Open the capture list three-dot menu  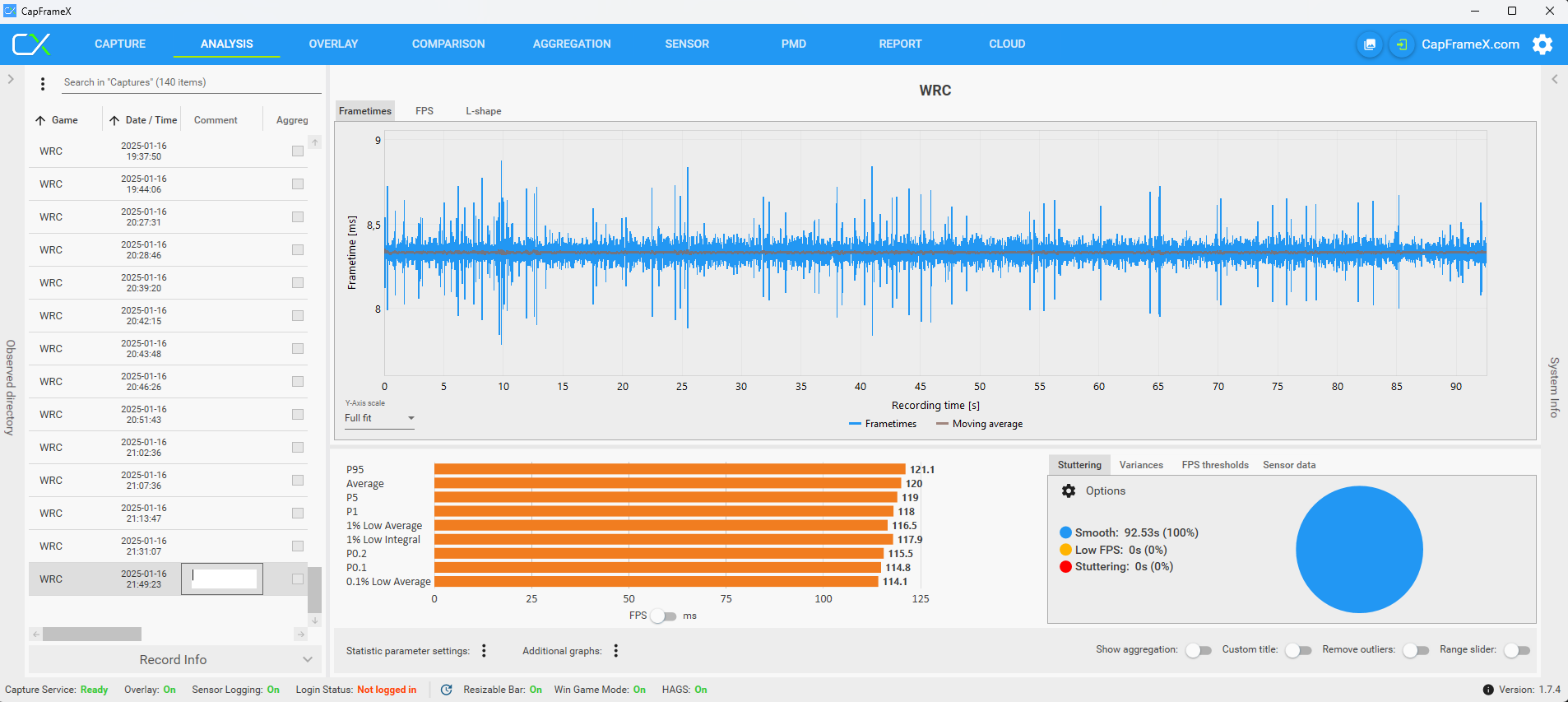tap(43, 83)
